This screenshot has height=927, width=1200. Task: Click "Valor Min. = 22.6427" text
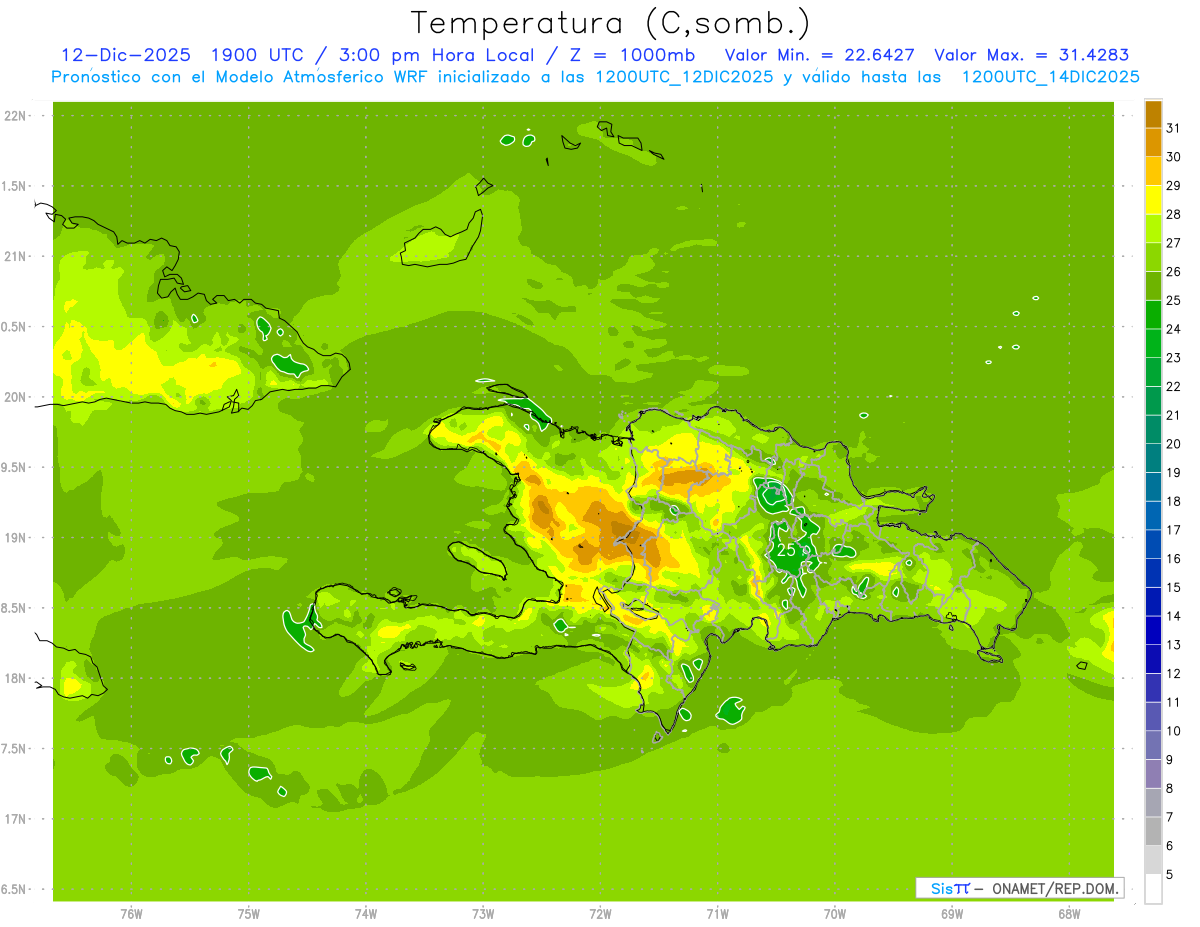click(819, 55)
